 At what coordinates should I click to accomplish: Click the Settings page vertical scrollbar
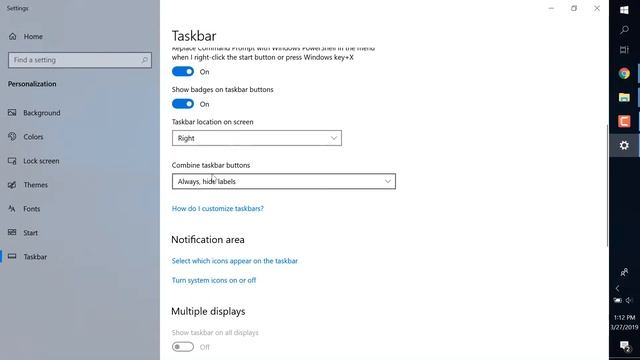(607, 185)
